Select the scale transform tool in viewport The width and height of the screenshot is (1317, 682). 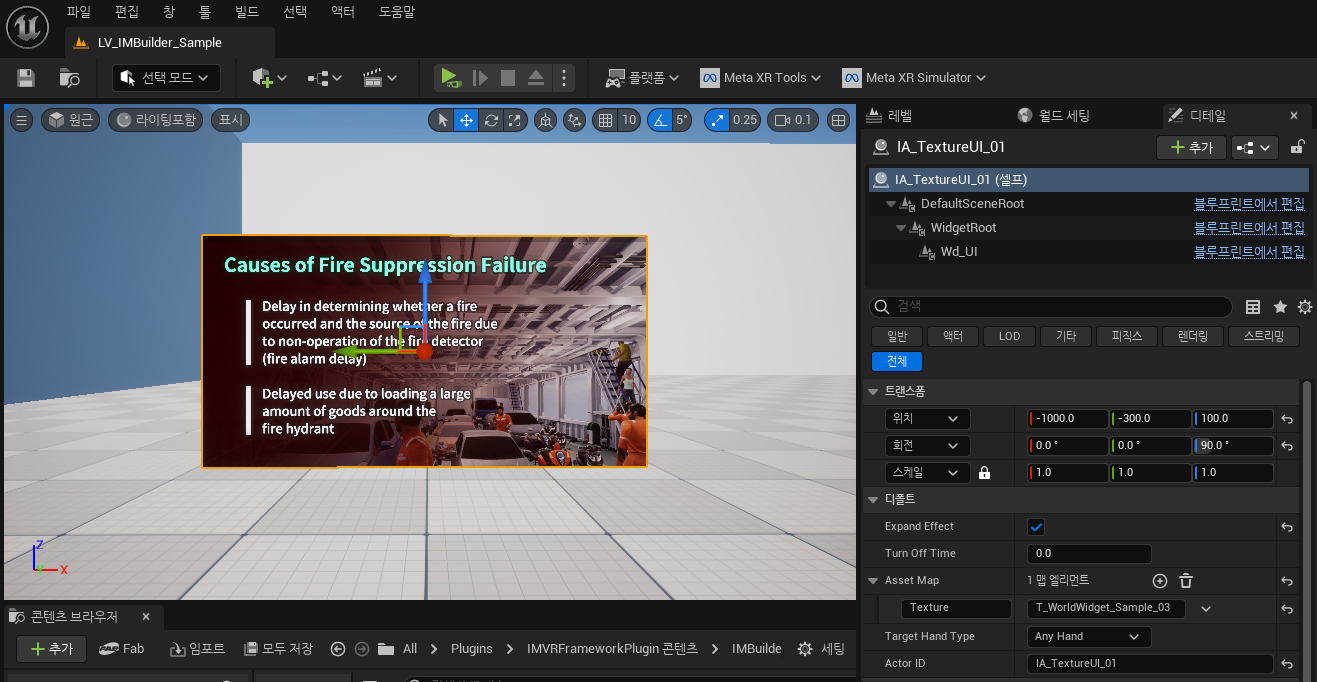515,120
